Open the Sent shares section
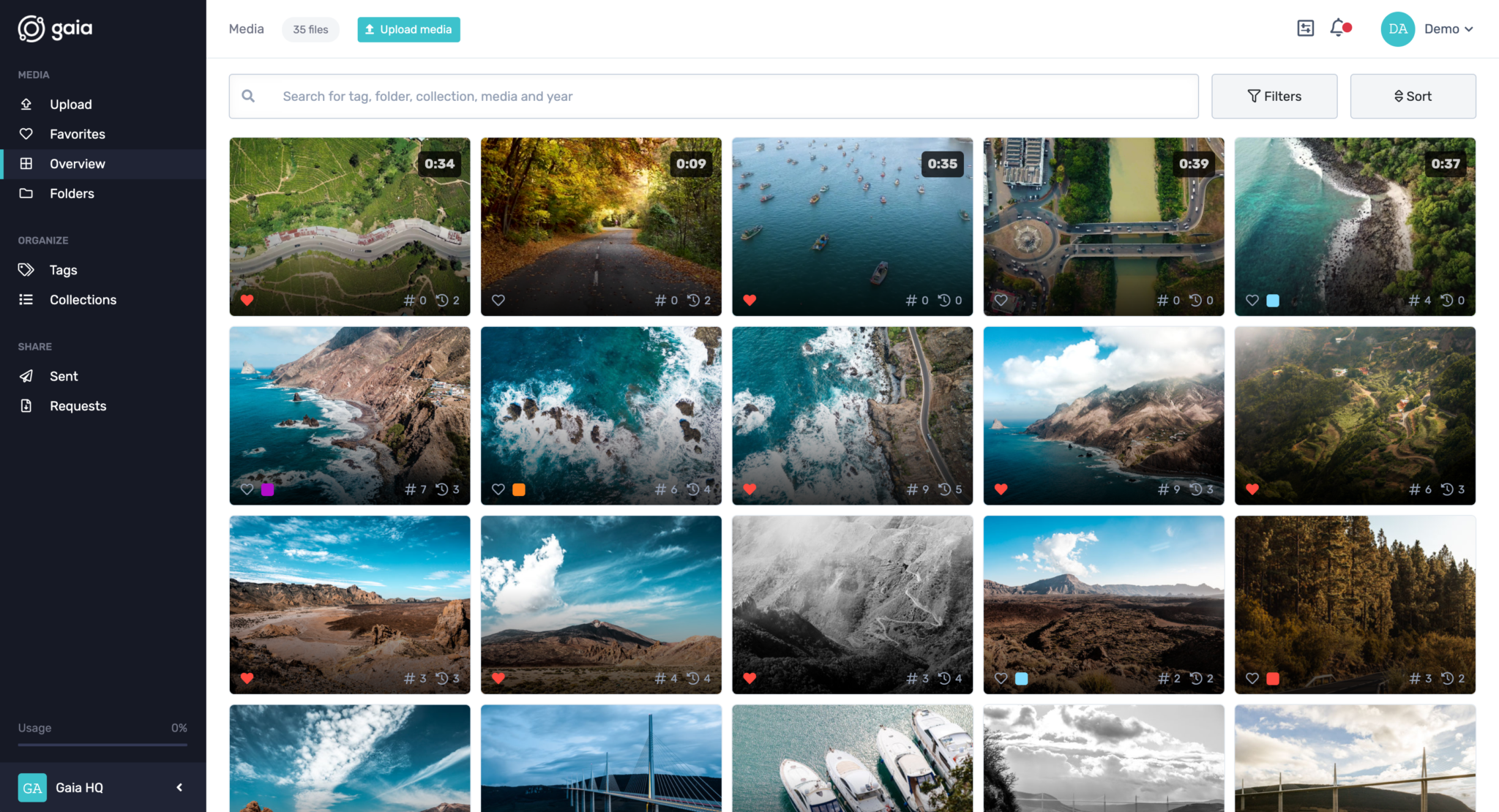 (x=64, y=375)
